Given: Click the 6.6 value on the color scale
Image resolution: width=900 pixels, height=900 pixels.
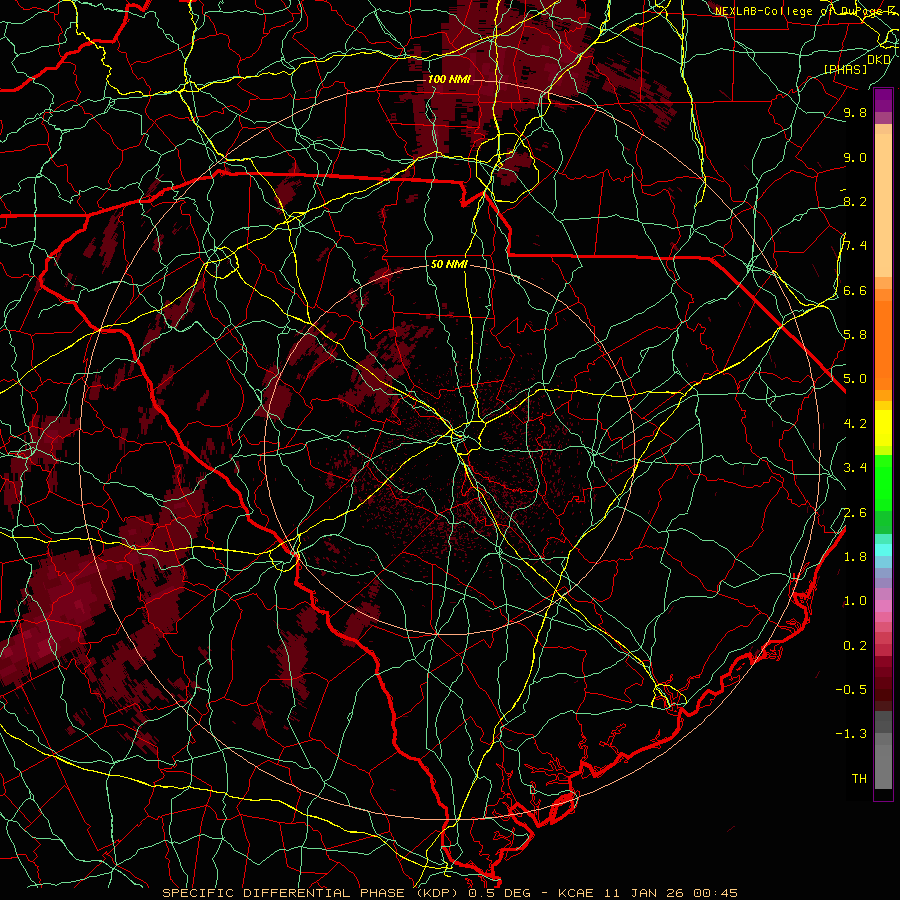Looking at the screenshot, I should coord(855,290).
